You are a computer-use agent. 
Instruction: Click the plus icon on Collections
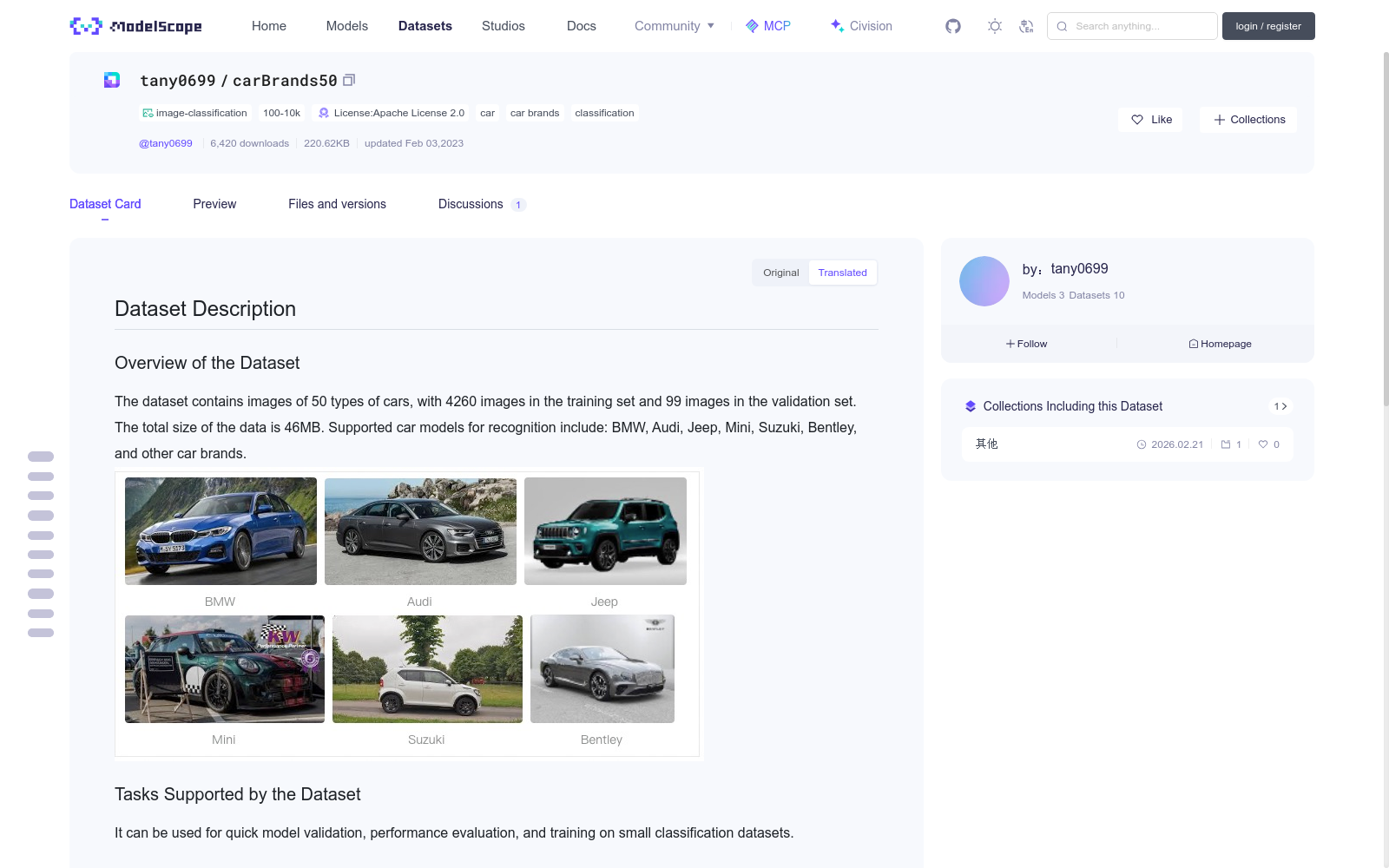pyautogui.click(x=1220, y=120)
